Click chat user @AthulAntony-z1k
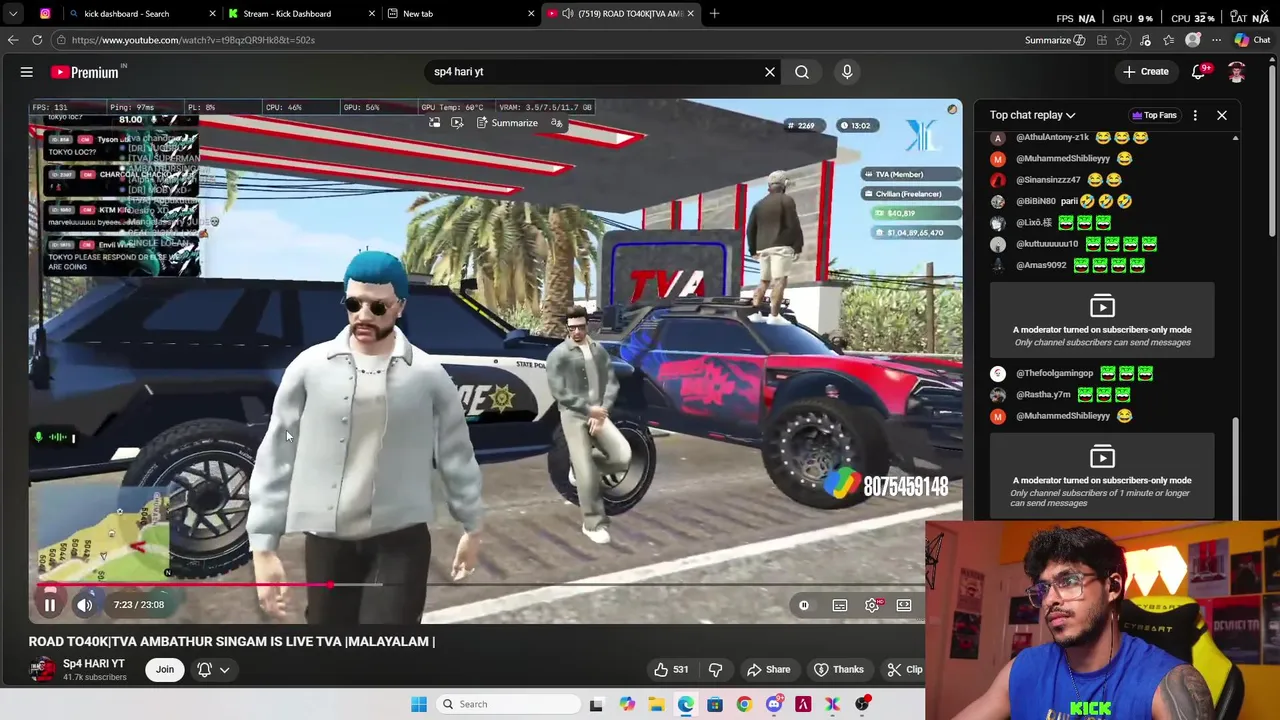 coord(1052,137)
